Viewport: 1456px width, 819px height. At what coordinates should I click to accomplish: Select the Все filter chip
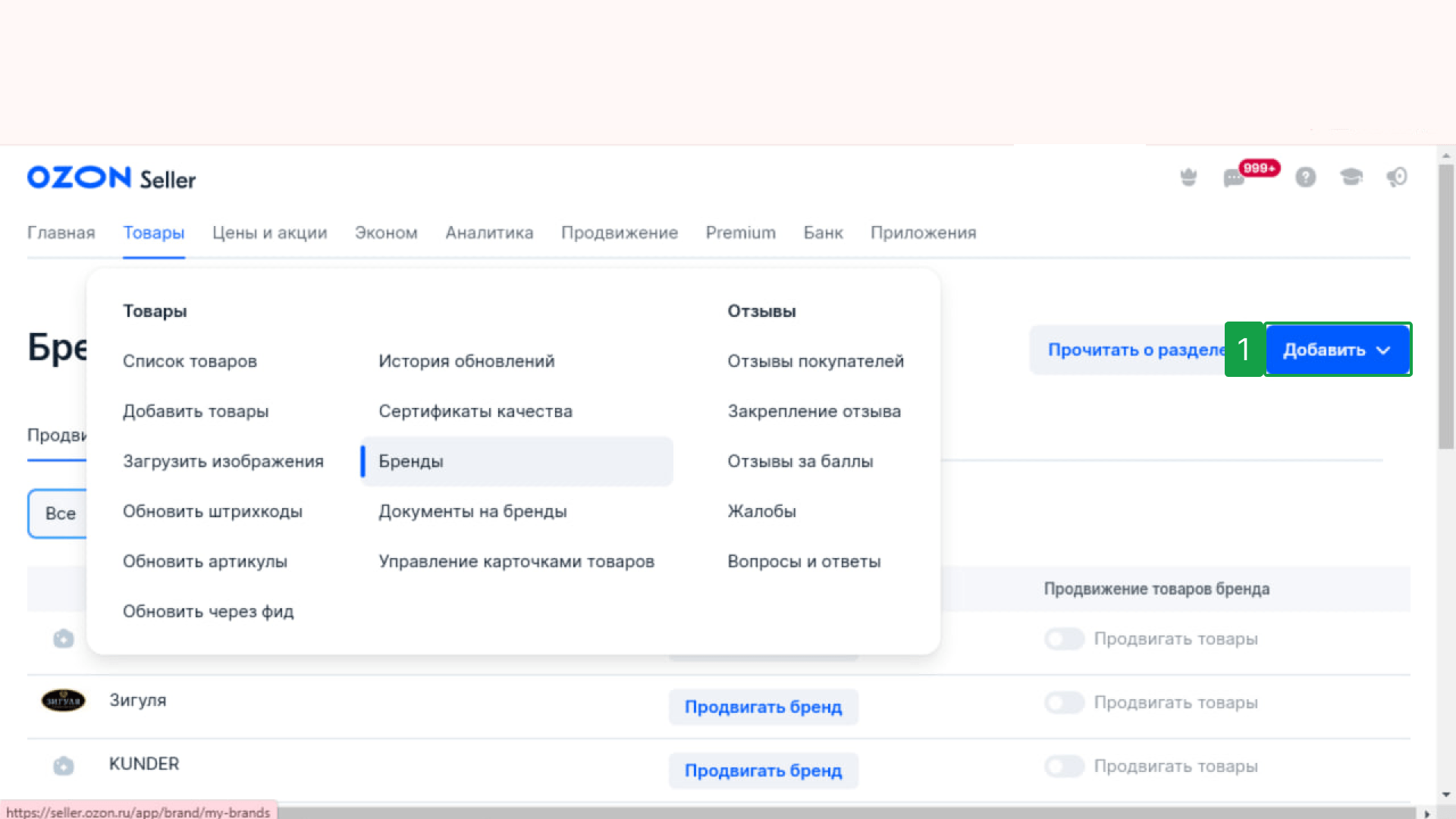(x=59, y=513)
